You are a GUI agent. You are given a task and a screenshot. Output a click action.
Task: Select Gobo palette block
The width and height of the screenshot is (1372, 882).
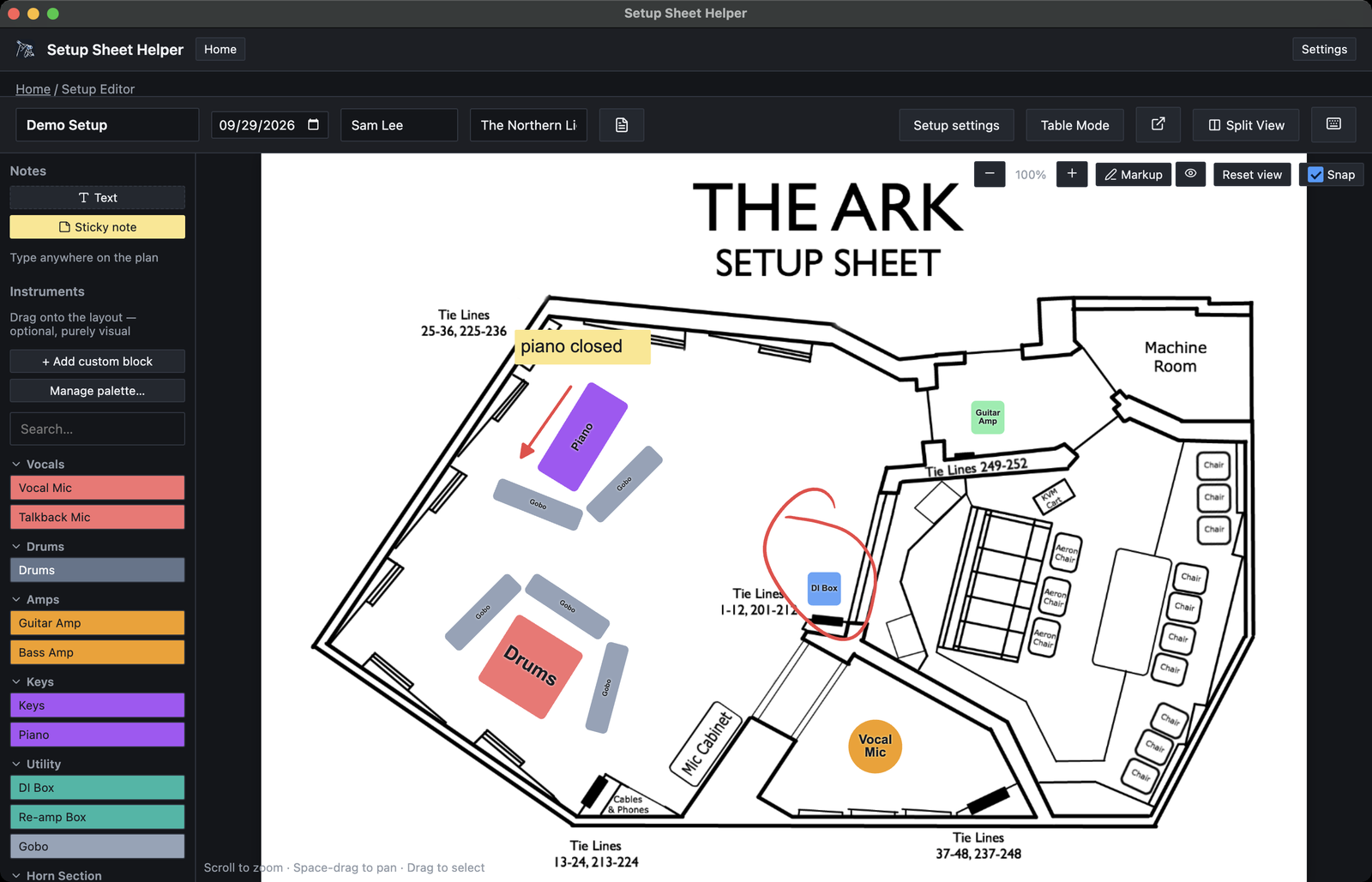pyautogui.click(x=97, y=846)
